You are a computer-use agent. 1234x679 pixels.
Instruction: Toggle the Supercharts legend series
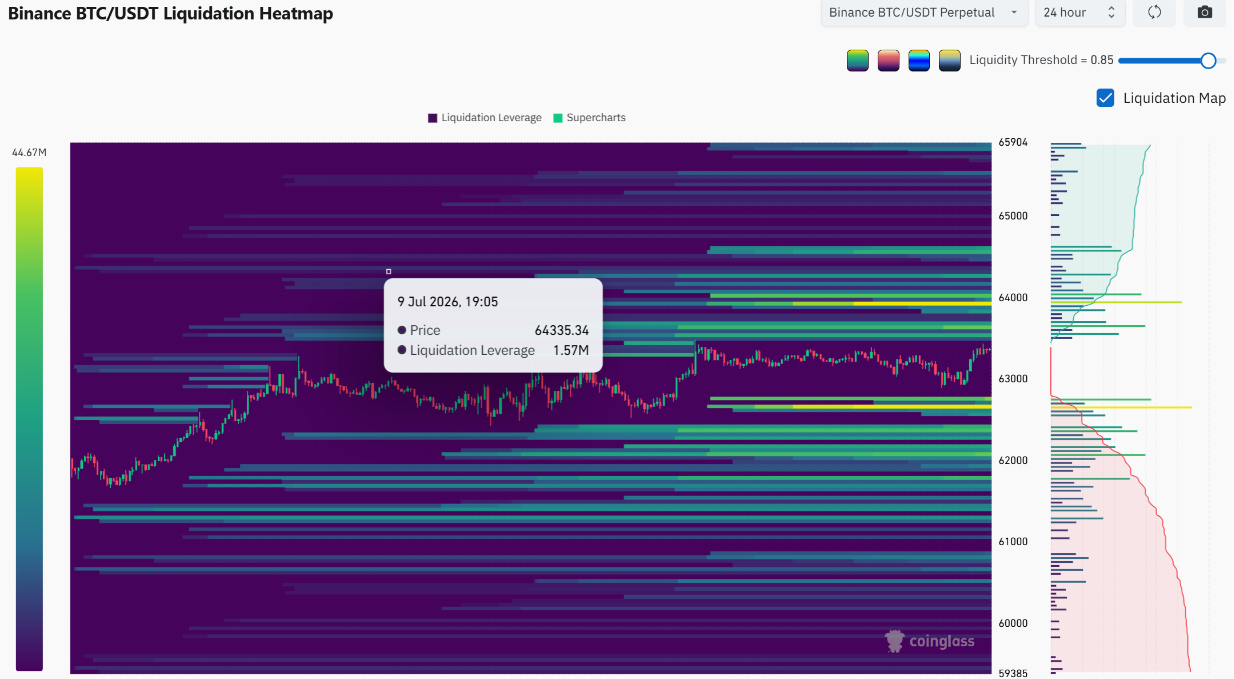pos(589,118)
